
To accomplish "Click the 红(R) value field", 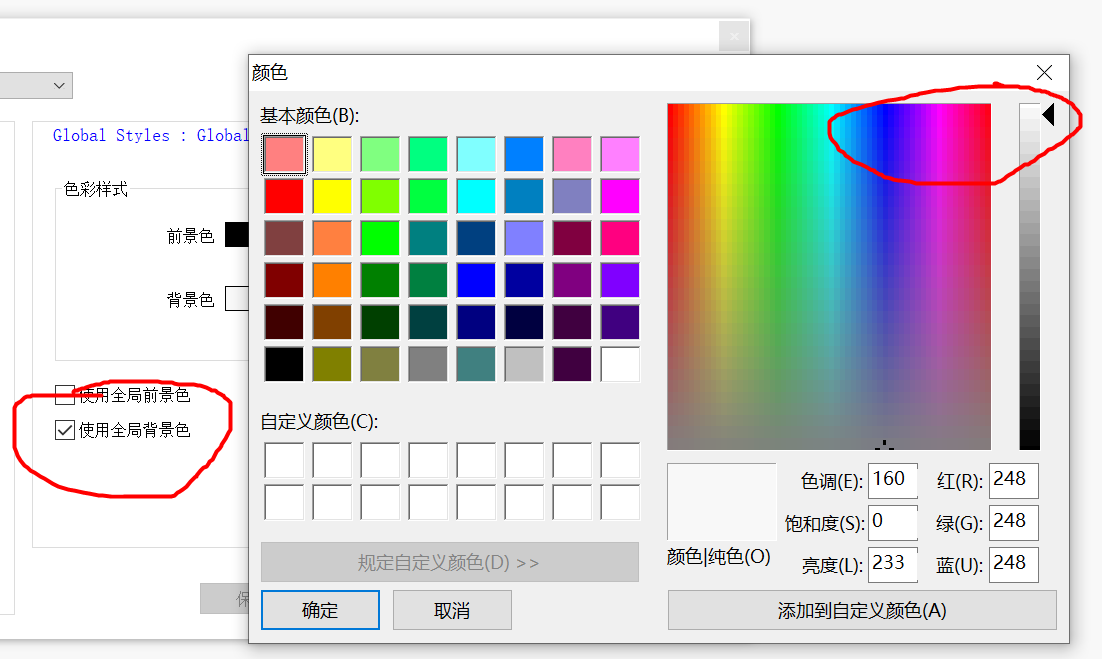I will point(1013,481).
